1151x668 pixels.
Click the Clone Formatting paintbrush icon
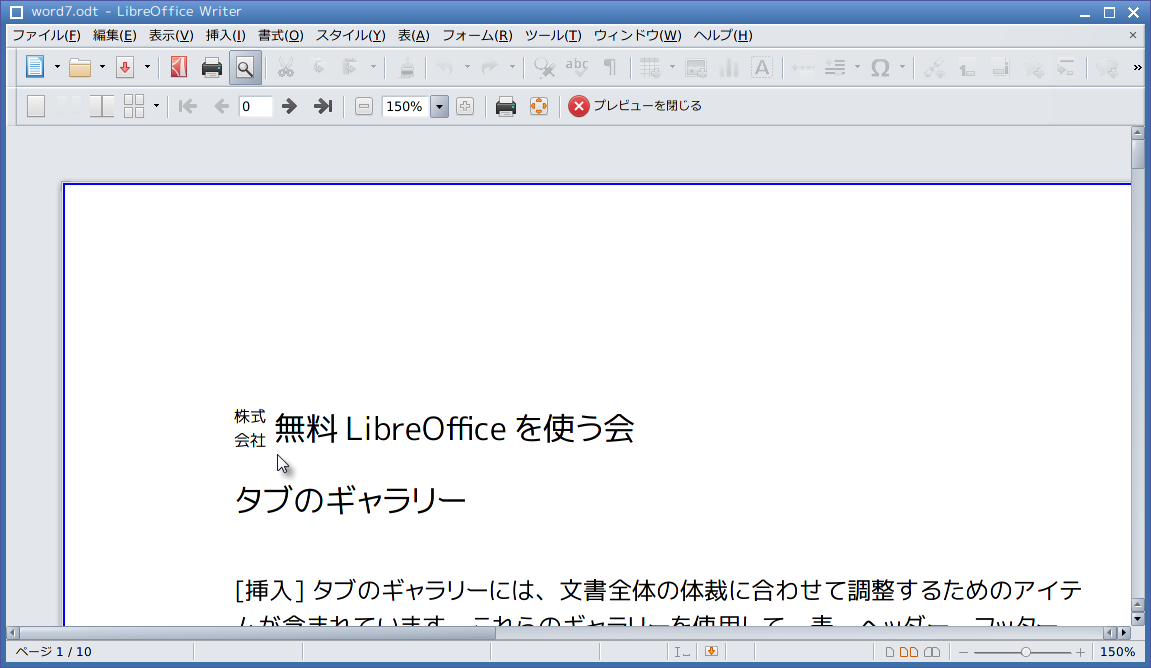pyautogui.click(x=406, y=68)
